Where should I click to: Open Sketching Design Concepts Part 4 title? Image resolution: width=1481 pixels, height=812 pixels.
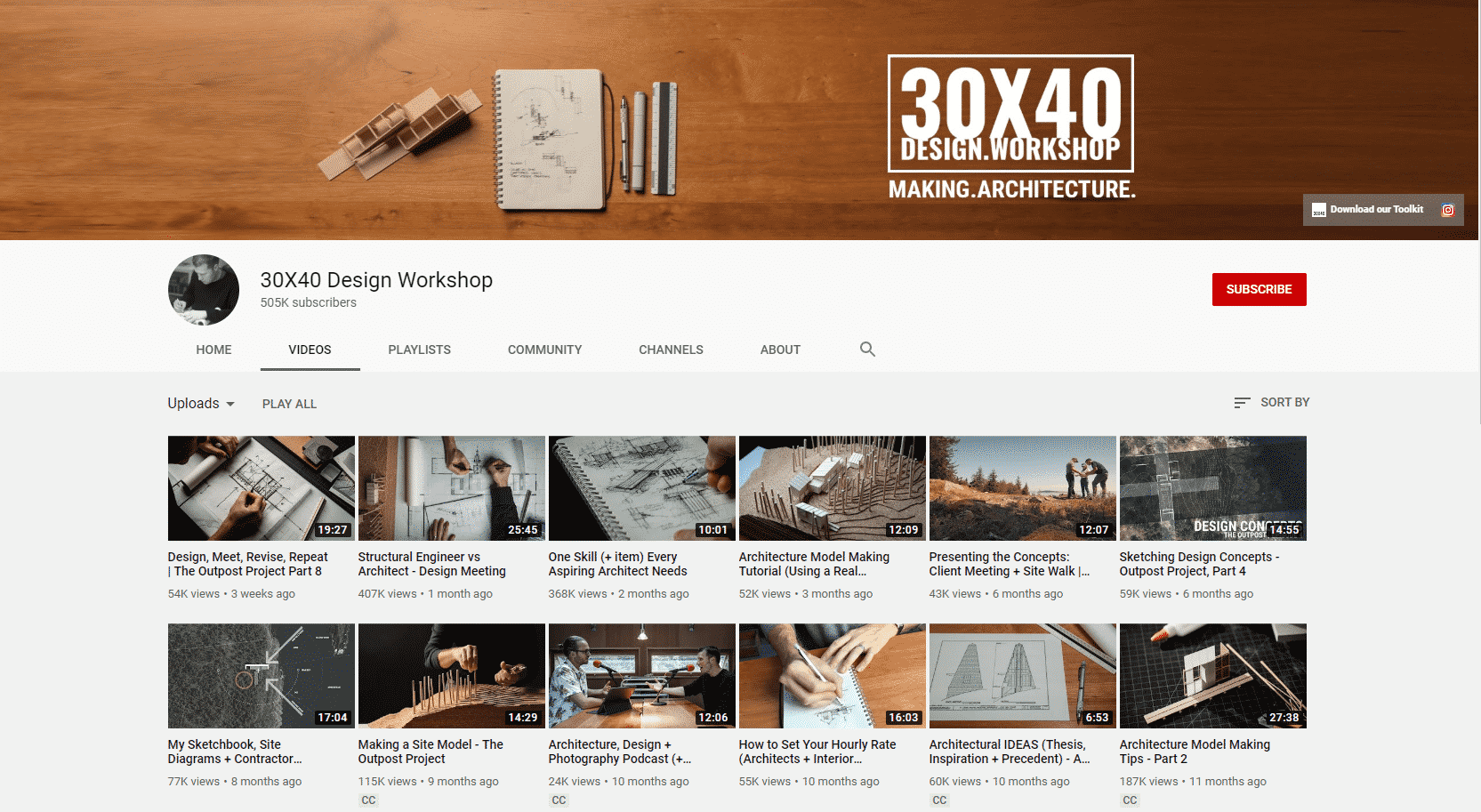click(x=1199, y=564)
